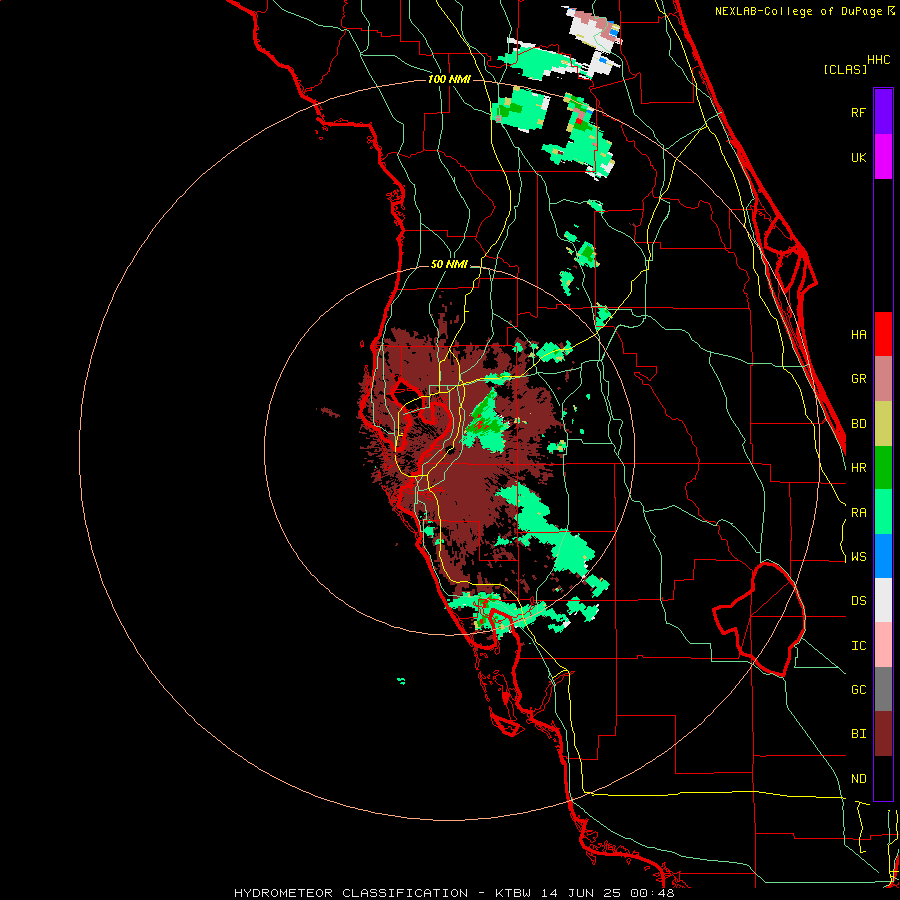Screen dimensions: 900x900
Task: Click the GC gray legend swatch
Action: pos(883,689)
